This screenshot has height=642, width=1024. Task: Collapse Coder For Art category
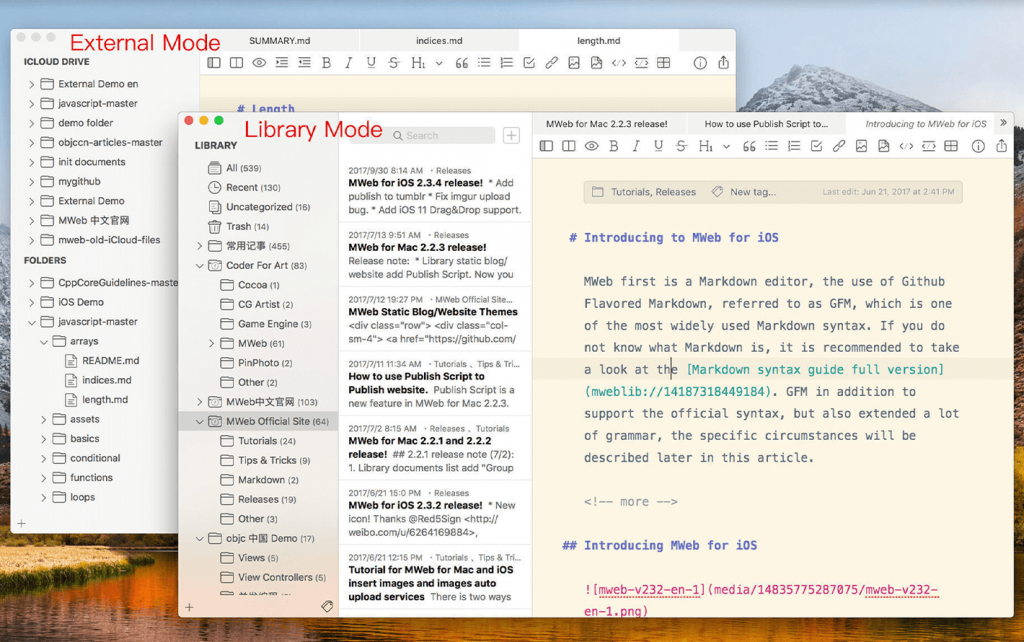click(200, 266)
